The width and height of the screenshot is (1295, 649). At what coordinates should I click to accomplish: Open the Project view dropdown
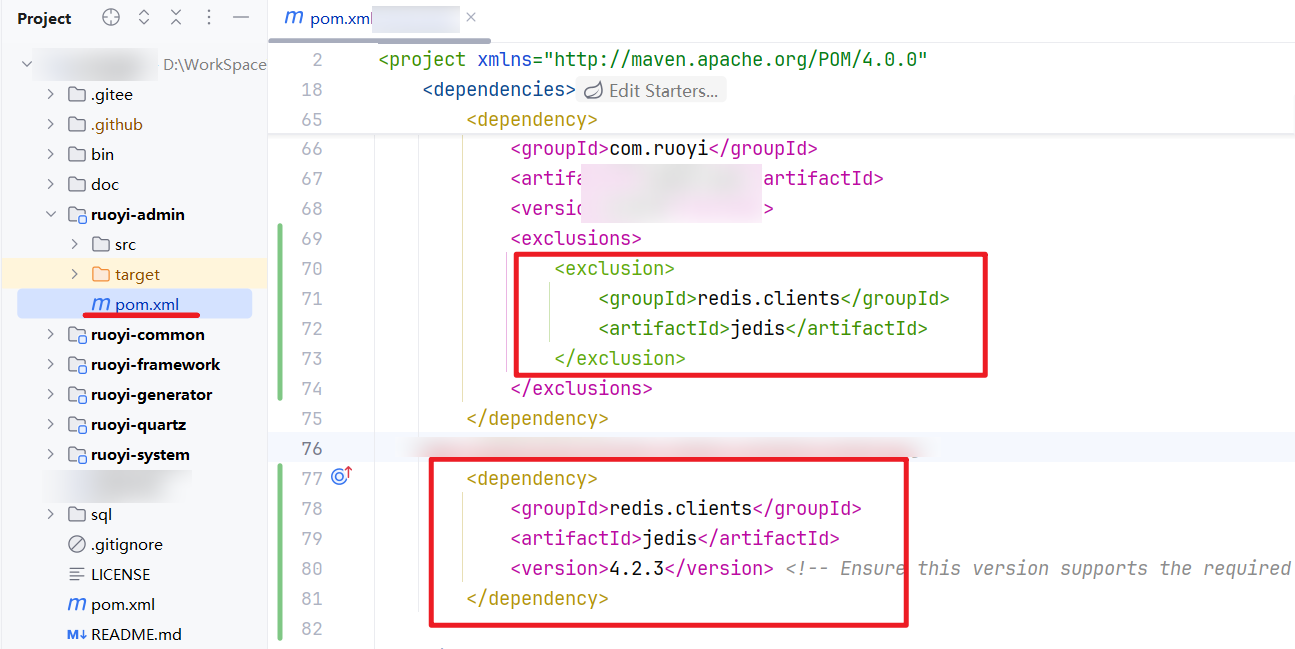(45, 18)
